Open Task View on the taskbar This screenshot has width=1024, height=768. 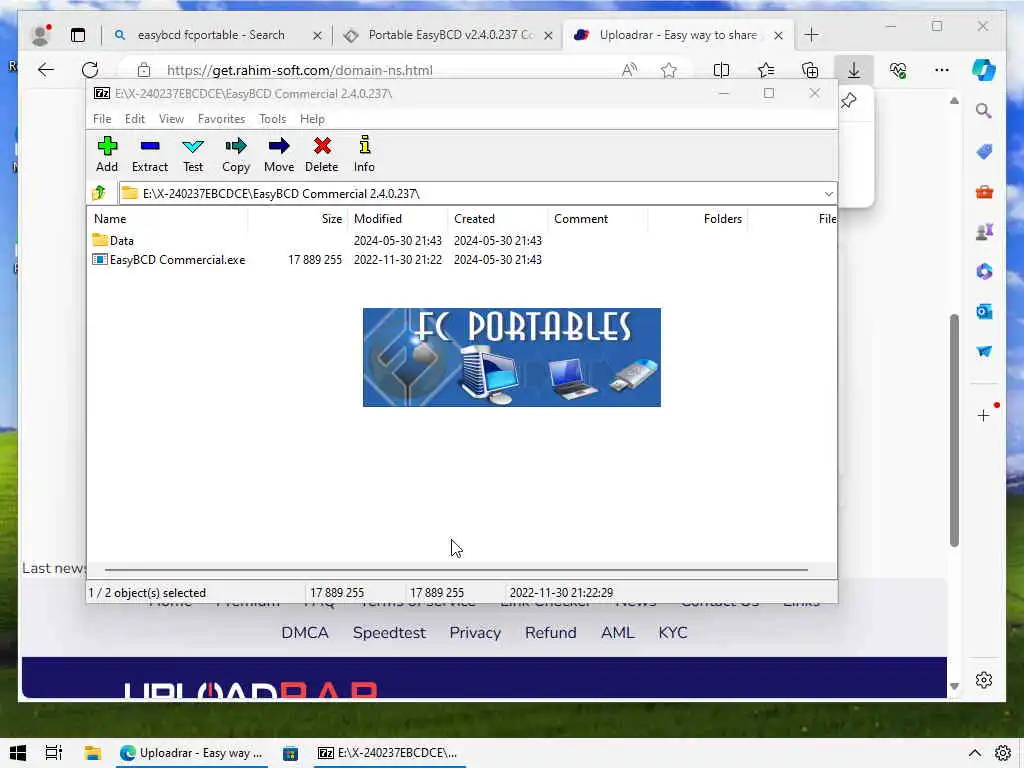pyautogui.click(x=54, y=753)
